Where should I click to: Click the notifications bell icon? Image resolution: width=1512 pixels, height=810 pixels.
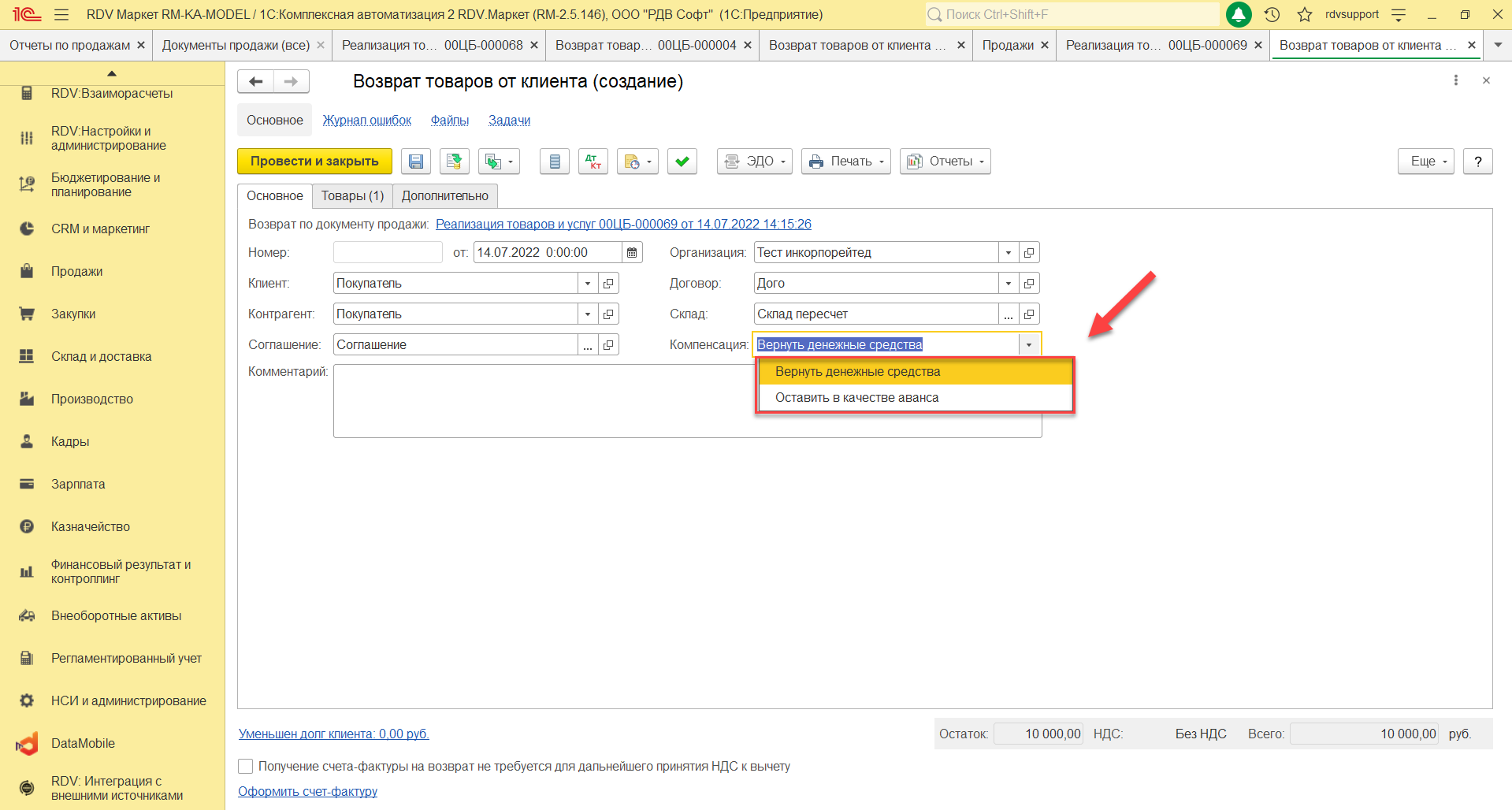pos(1239,14)
